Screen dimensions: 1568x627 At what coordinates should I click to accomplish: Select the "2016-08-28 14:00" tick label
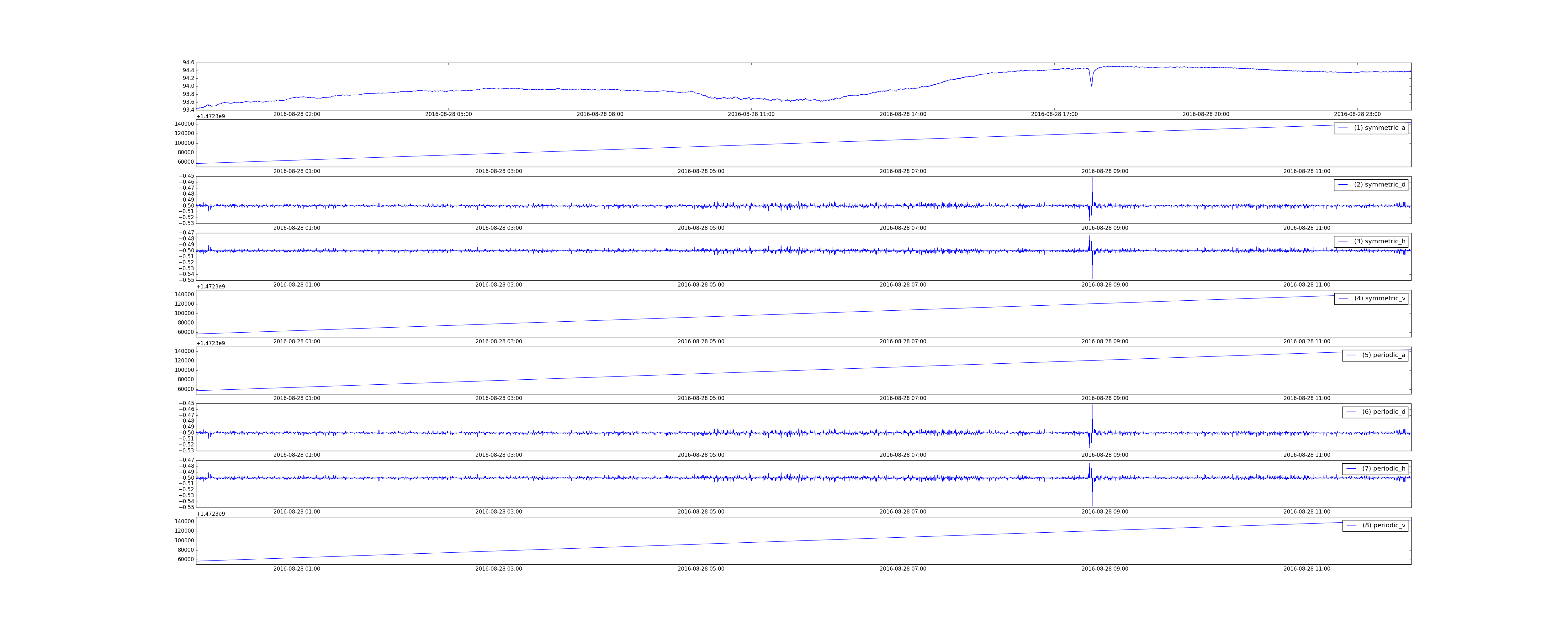[903, 114]
